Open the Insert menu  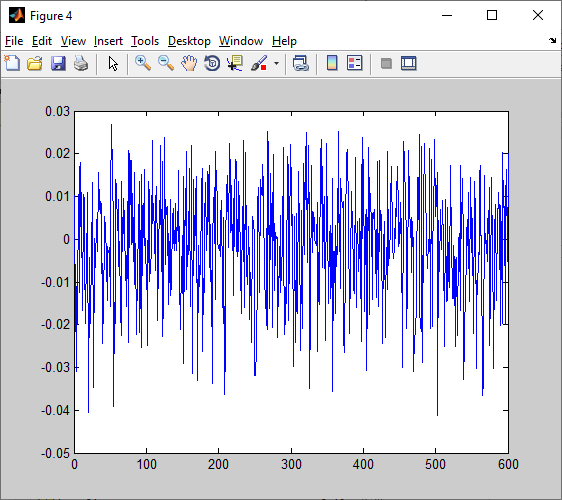coord(108,41)
